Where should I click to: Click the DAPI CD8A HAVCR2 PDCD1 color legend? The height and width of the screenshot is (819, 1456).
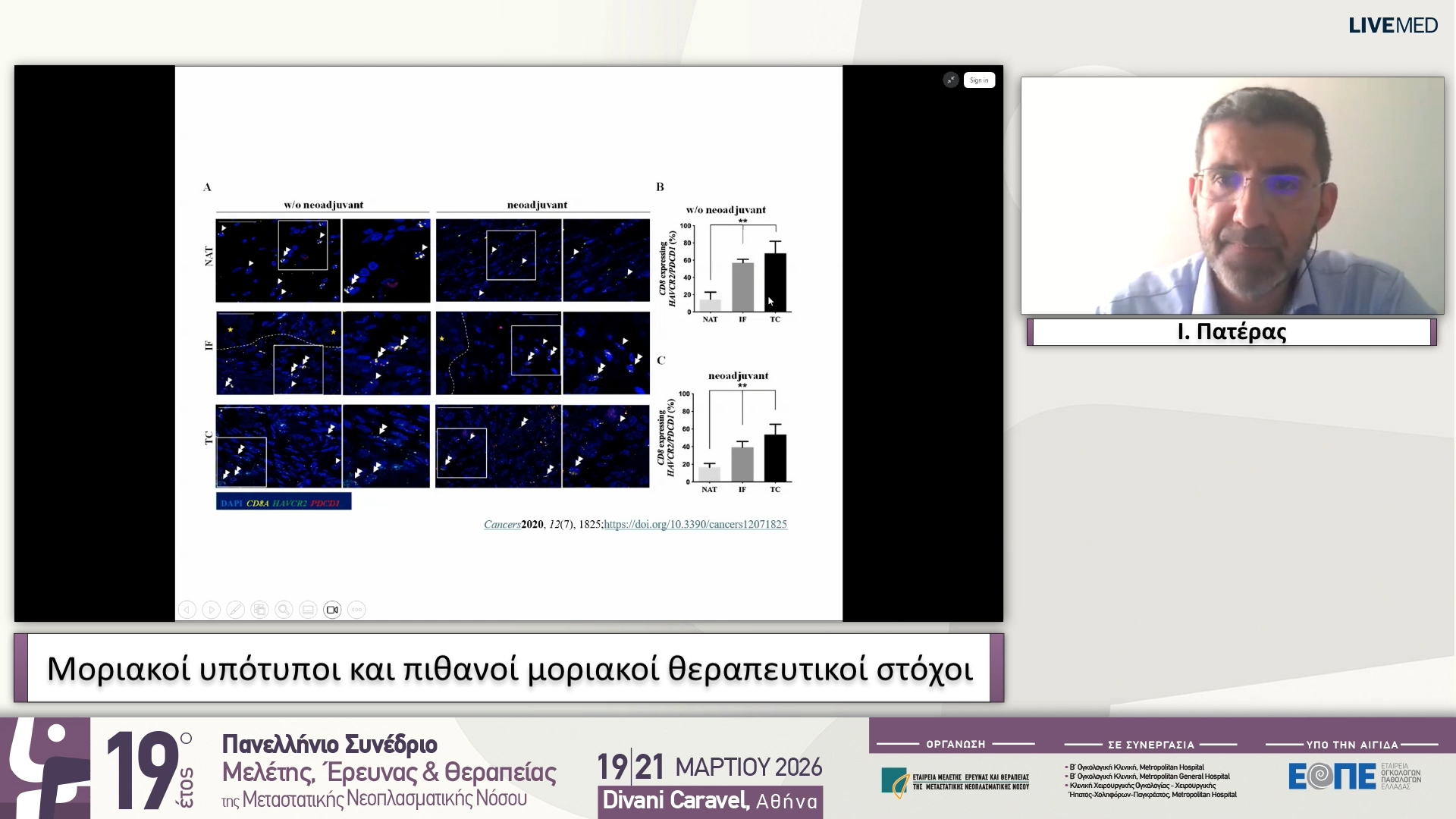284,502
